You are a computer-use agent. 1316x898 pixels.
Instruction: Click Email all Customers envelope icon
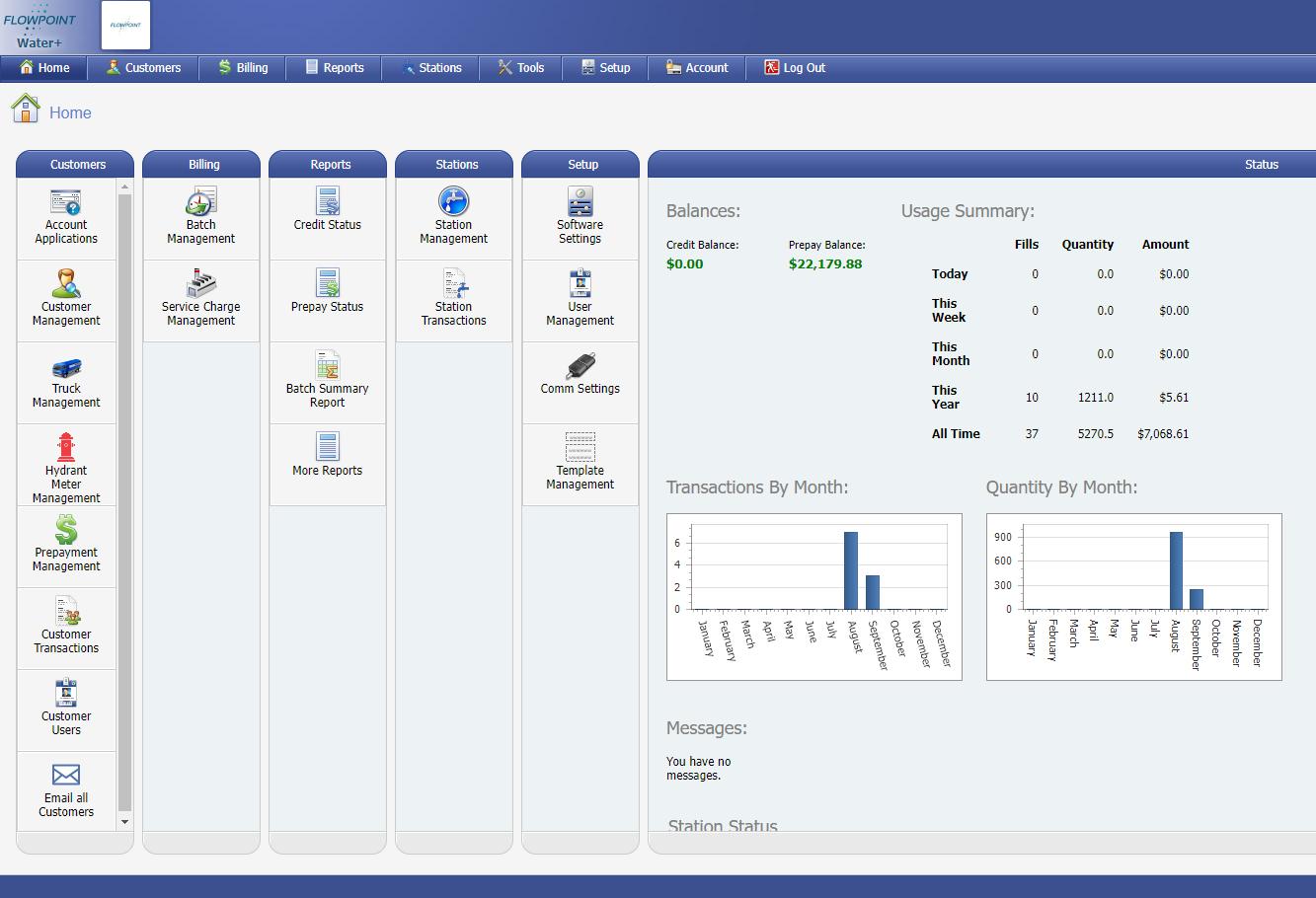click(x=66, y=776)
